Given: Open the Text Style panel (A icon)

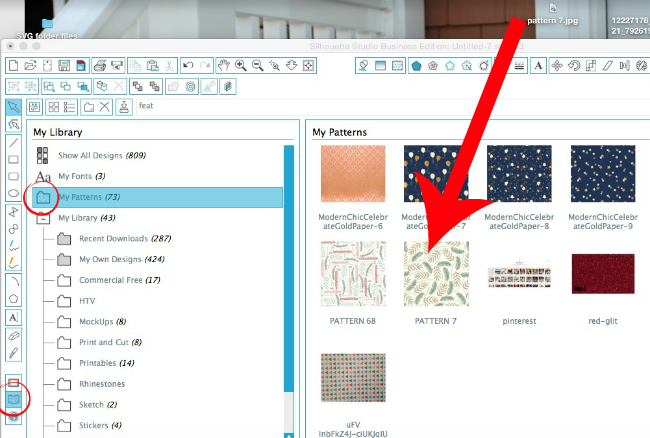Looking at the screenshot, I should [538, 65].
